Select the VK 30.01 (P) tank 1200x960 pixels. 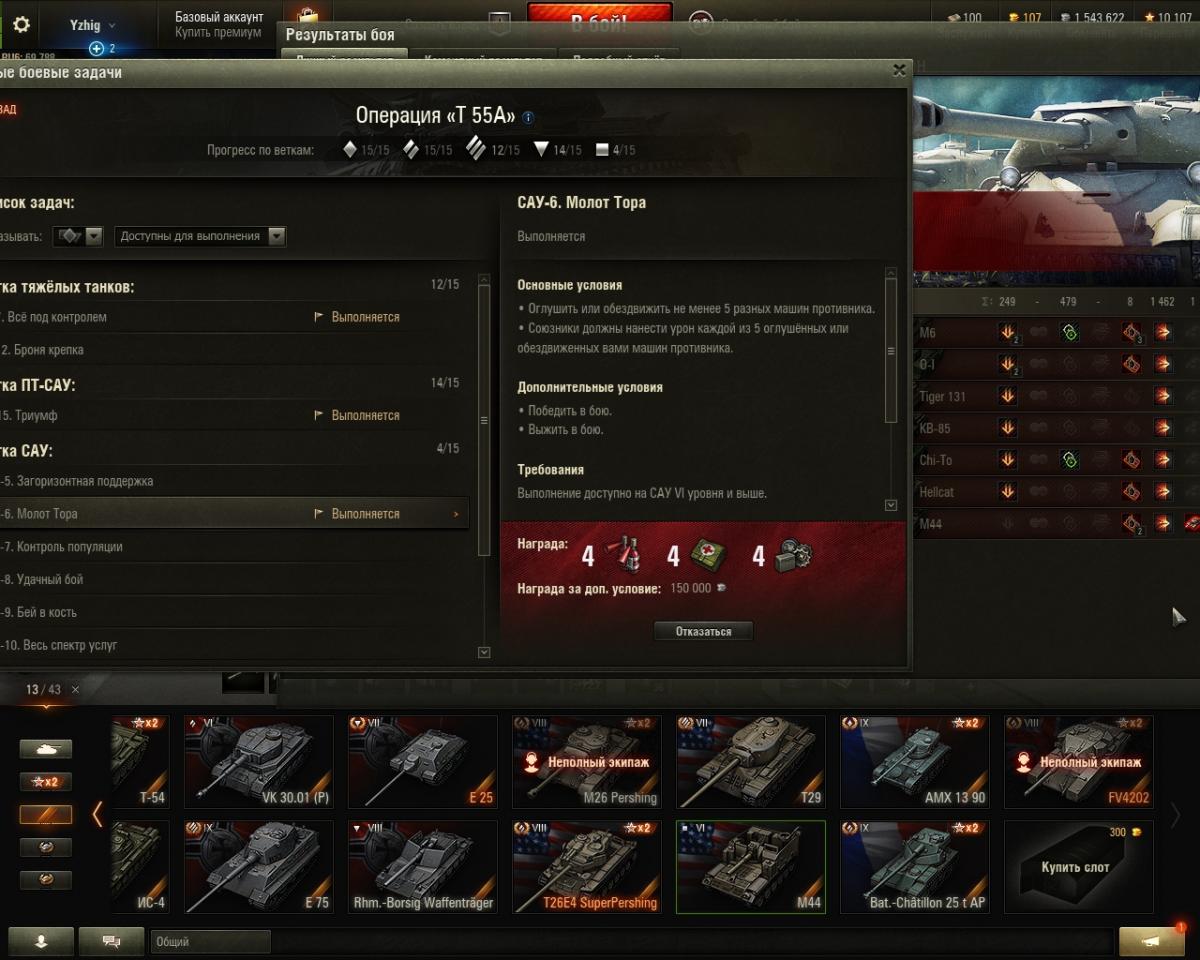click(258, 761)
